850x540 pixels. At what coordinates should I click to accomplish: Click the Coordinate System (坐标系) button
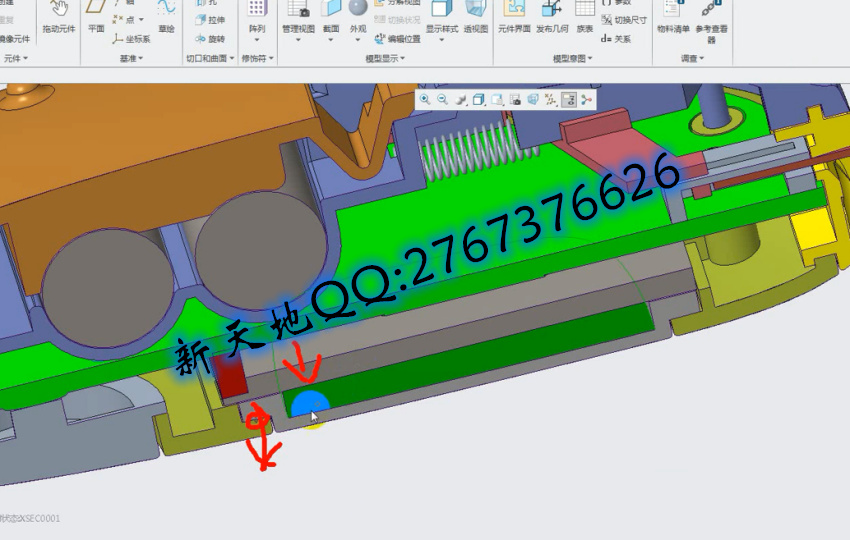pos(131,39)
